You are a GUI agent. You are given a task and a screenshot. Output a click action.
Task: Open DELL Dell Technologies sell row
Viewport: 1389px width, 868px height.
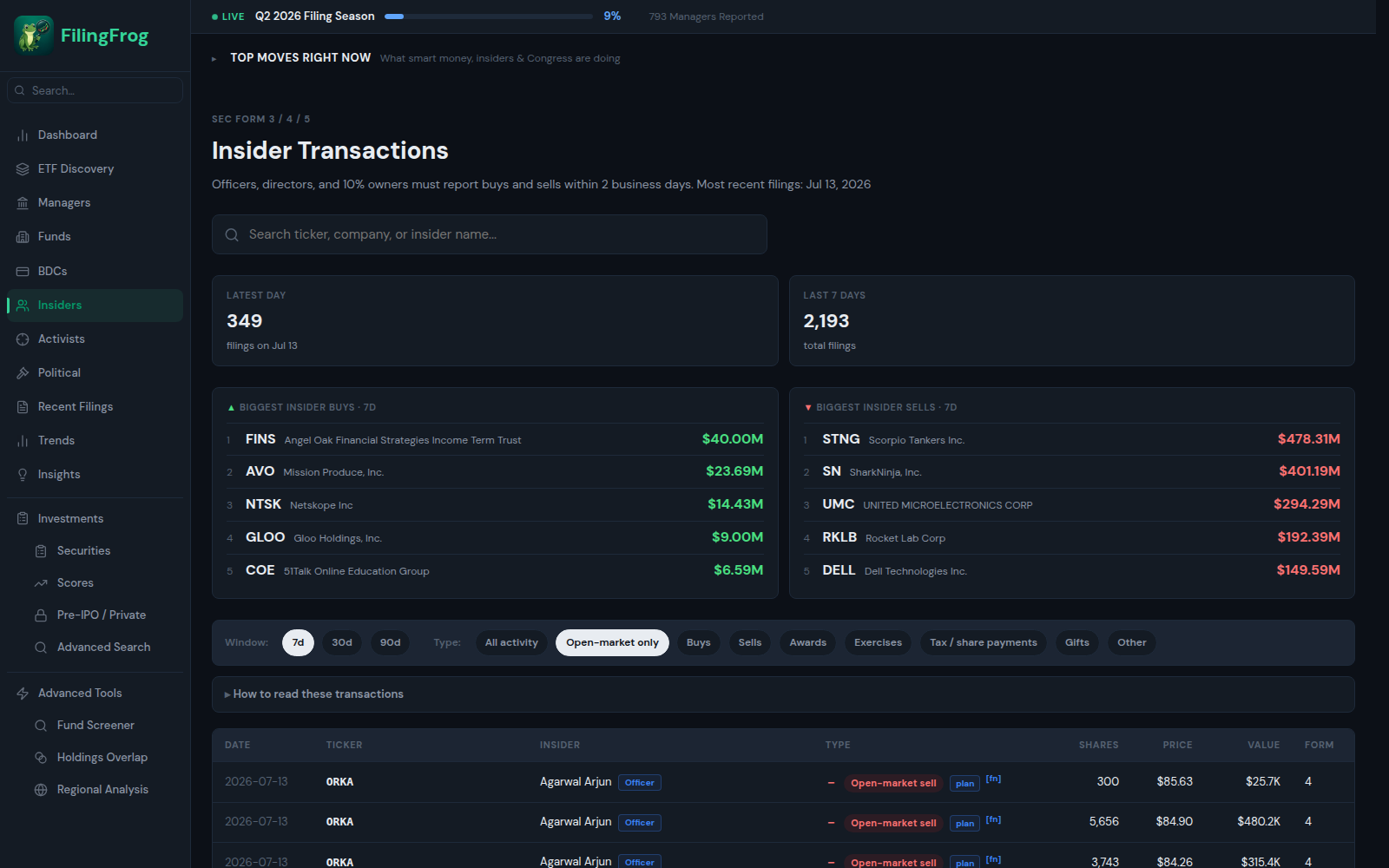[x=1071, y=570]
